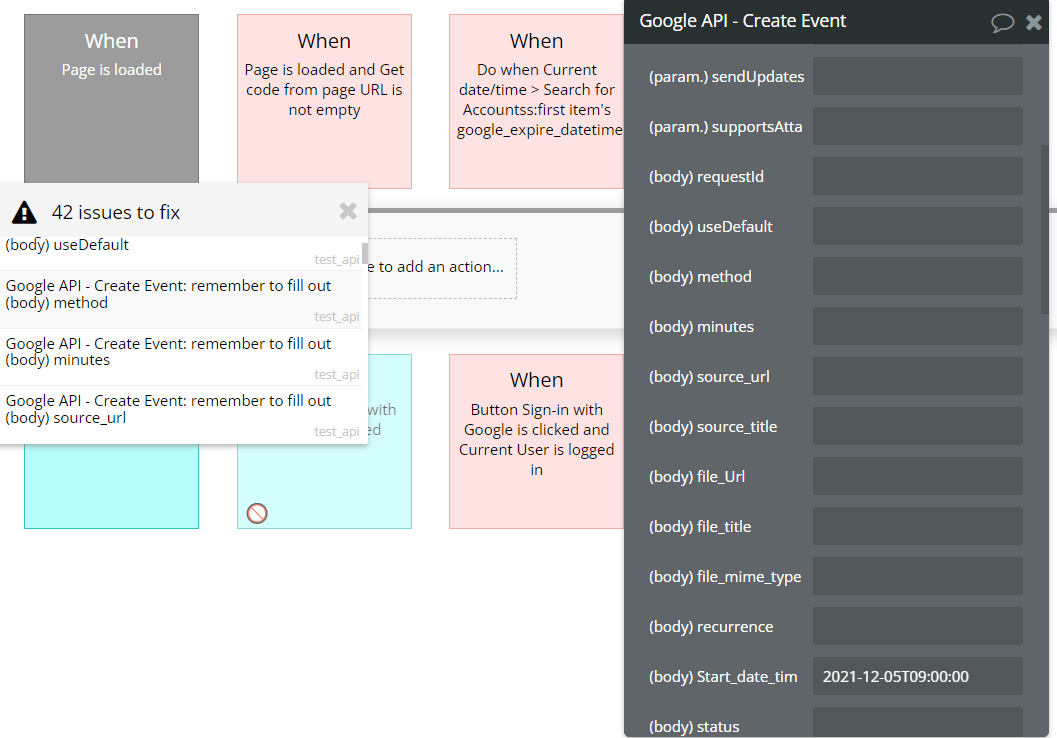This screenshot has width=1057, height=738.
Task: Click the (body) file_Url input field
Action: point(917,476)
